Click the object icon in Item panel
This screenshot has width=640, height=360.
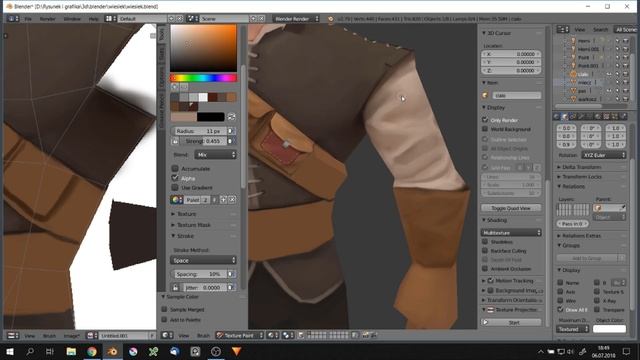485,95
